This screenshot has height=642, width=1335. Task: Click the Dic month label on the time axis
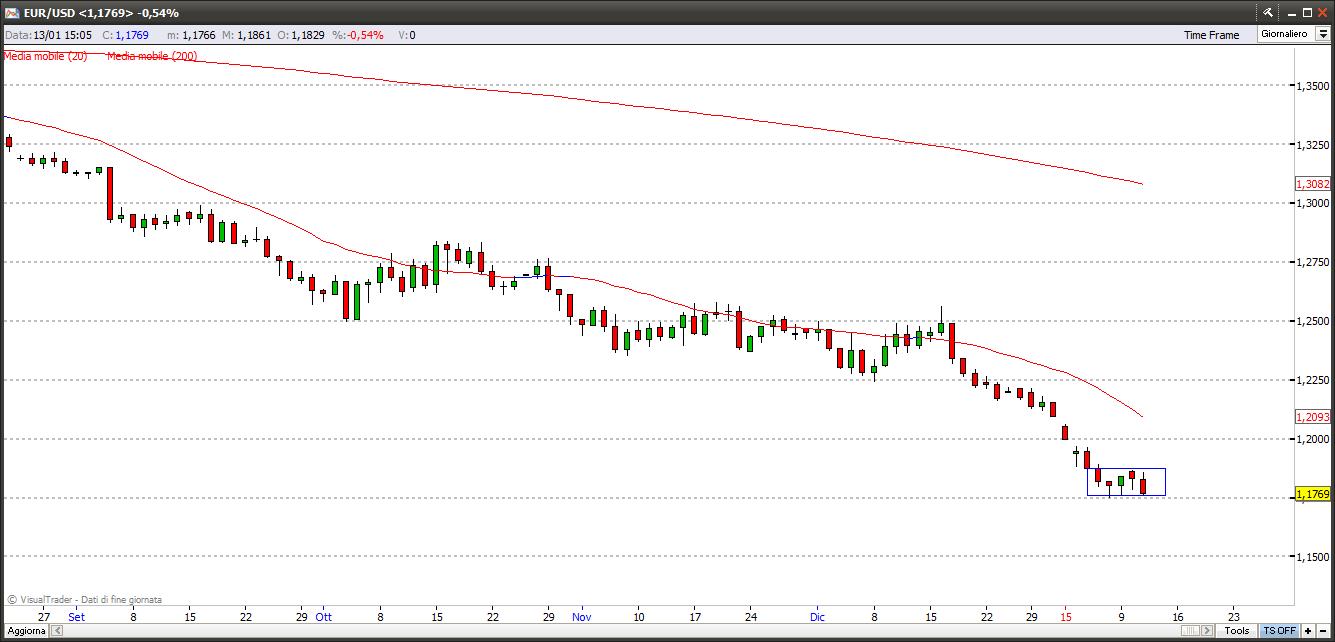(x=817, y=617)
